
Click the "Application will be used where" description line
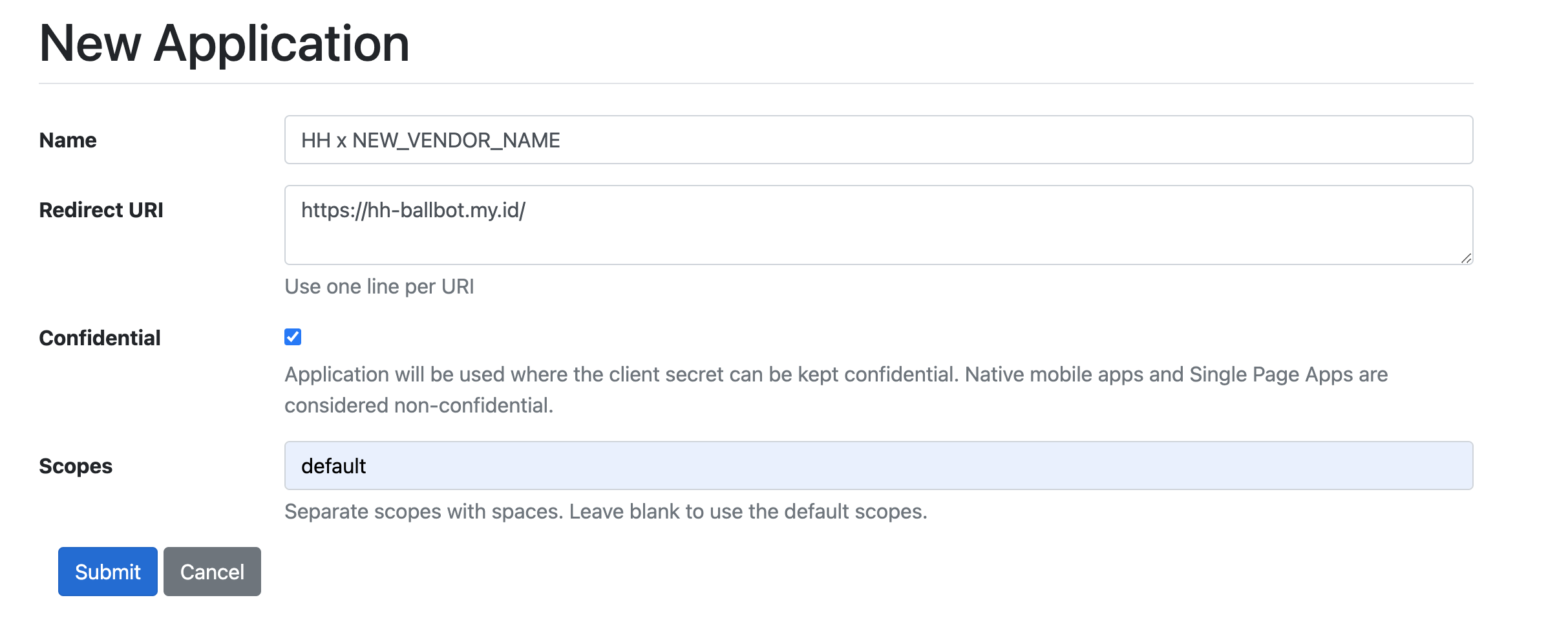click(x=836, y=374)
